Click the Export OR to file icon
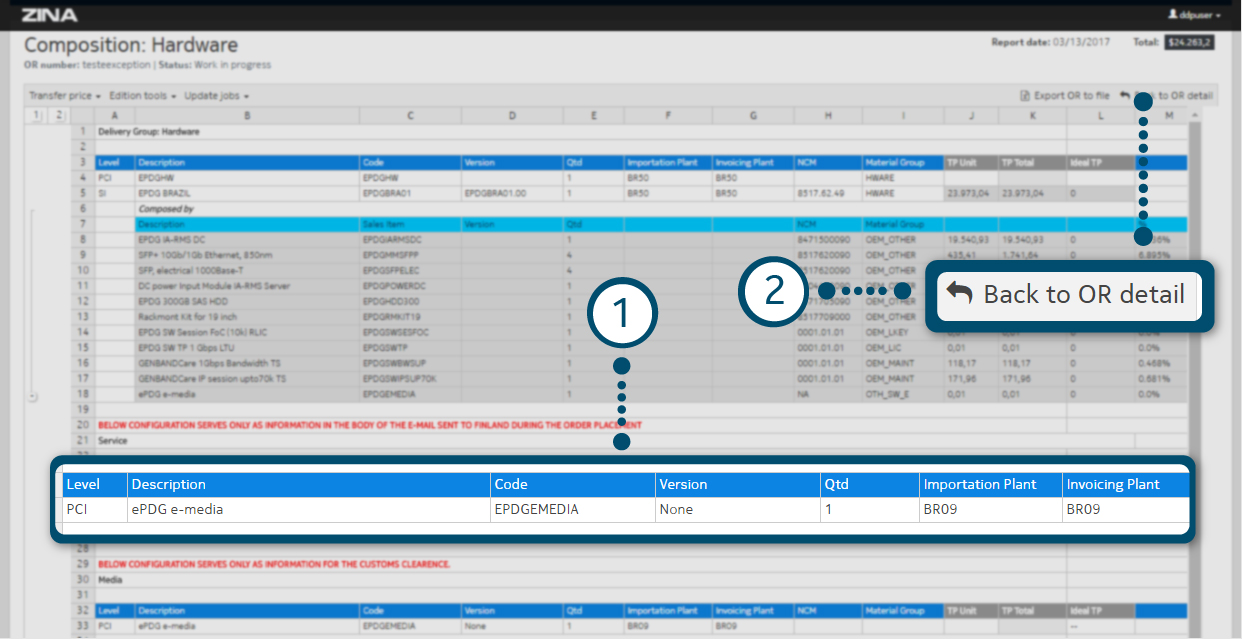The height and width of the screenshot is (639, 1242). point(1025,96)
